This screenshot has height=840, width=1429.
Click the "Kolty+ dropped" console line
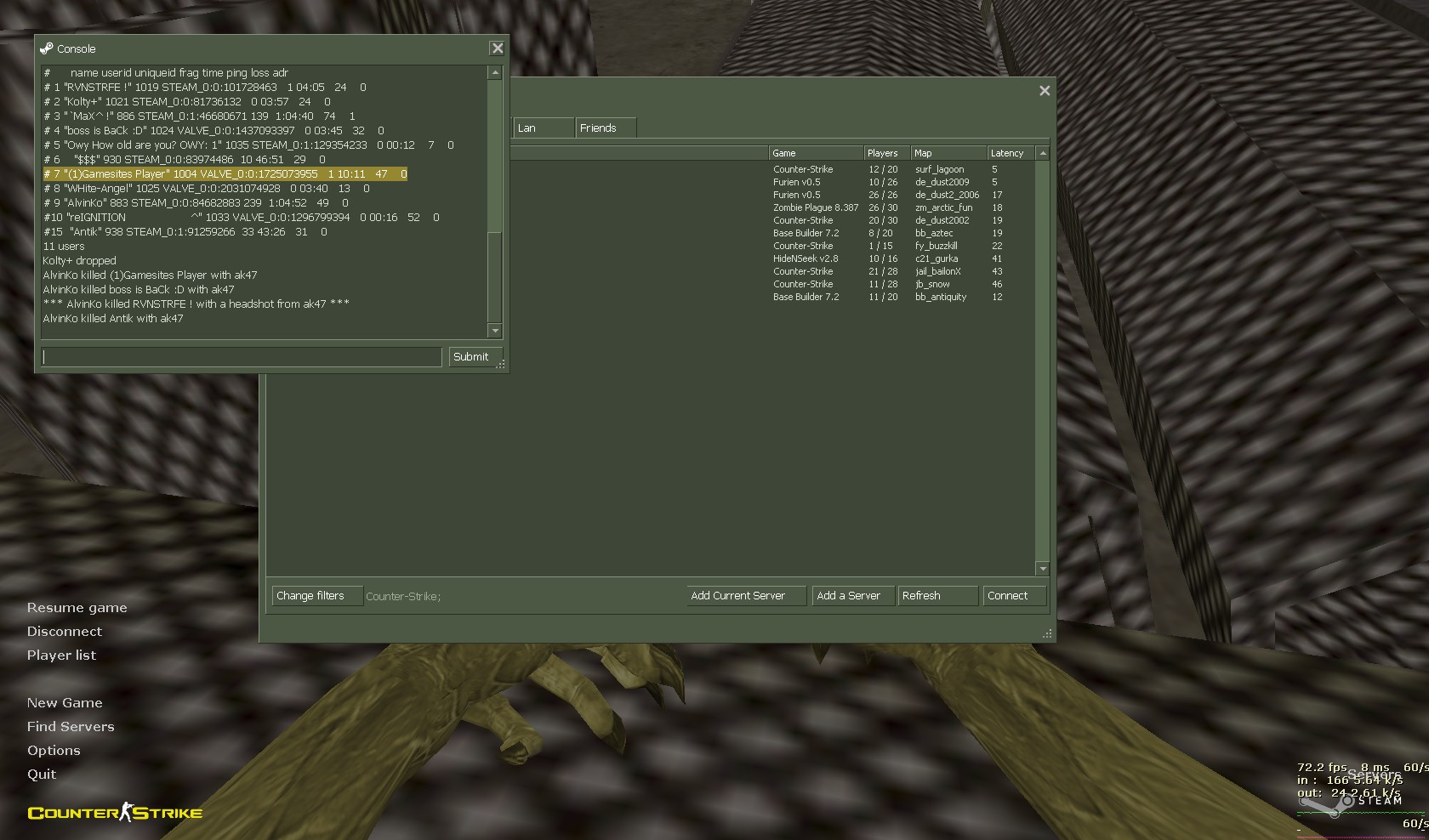coord(80,260)
